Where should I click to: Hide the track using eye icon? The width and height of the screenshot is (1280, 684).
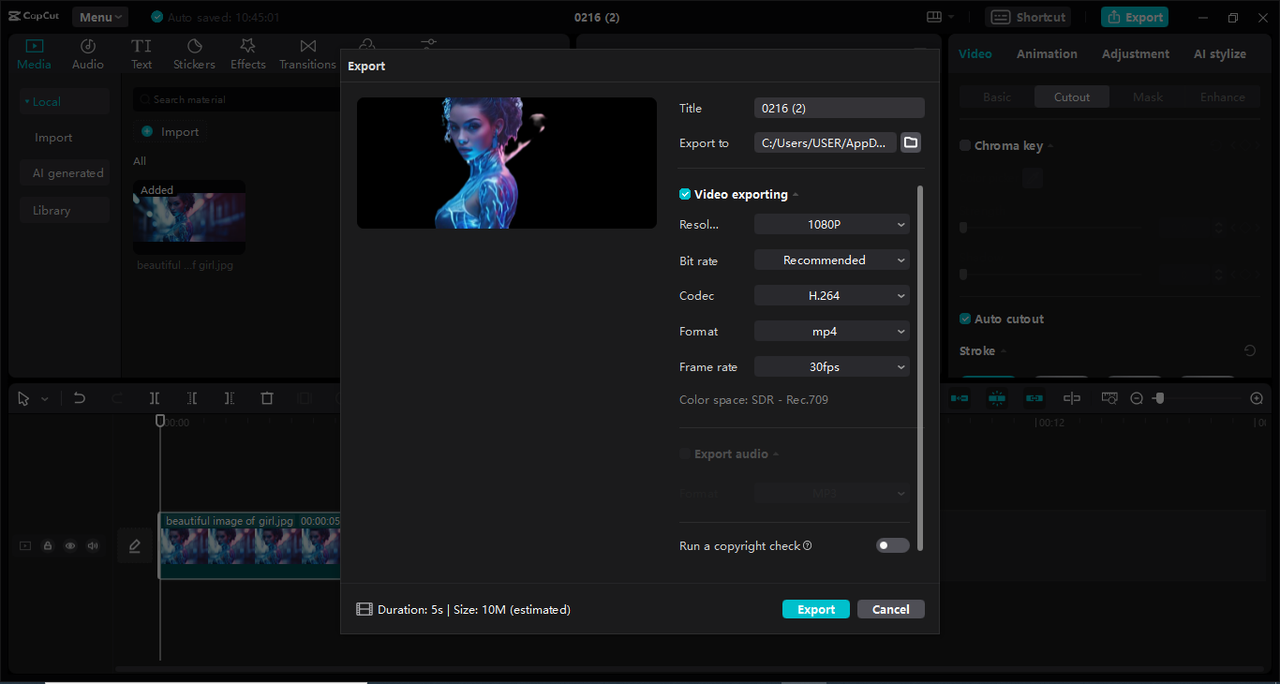coord(70,546)
